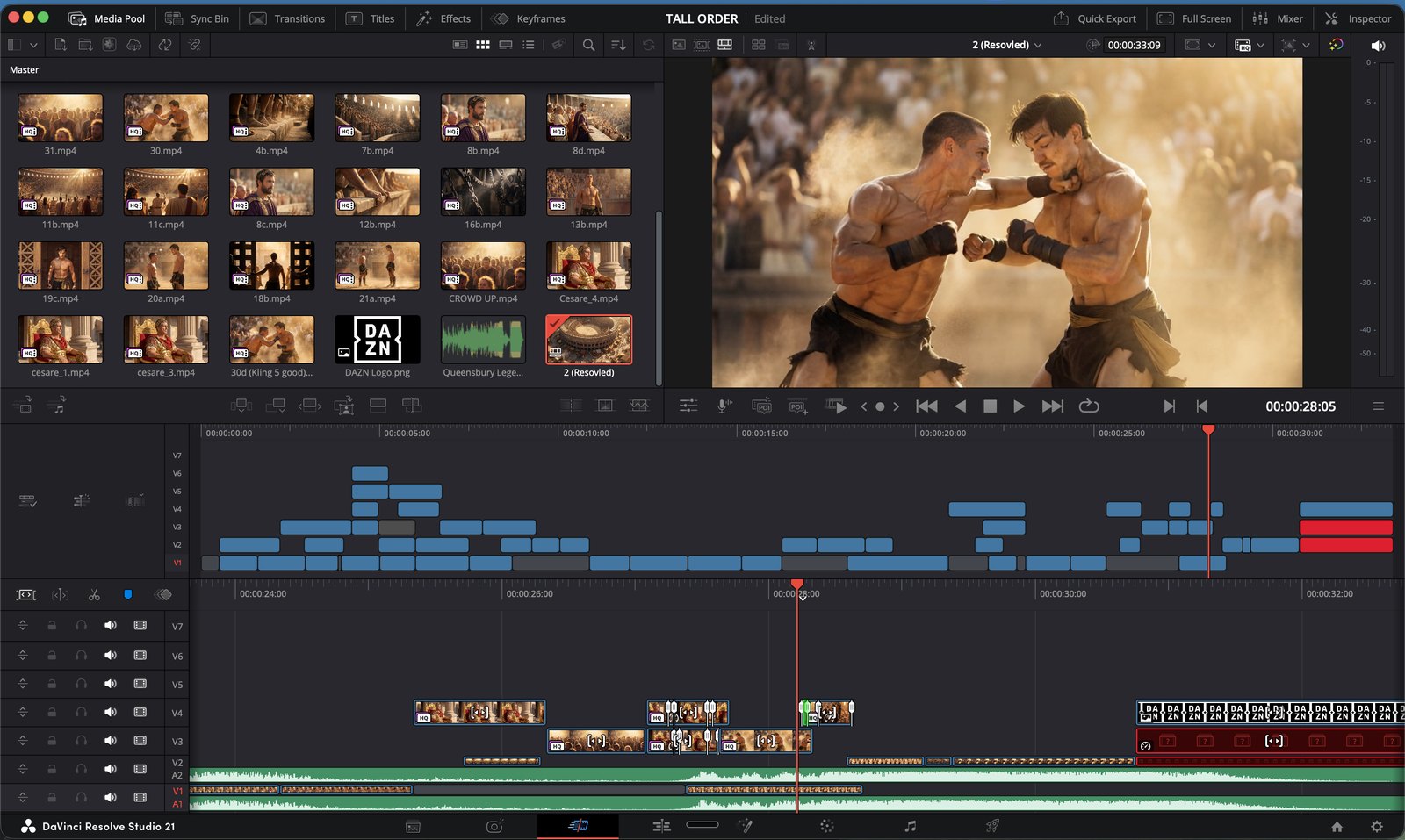Screen dimensions: 1405x840
Task: Toggle video visibility on V3 track
Action: tap(140, 741)
